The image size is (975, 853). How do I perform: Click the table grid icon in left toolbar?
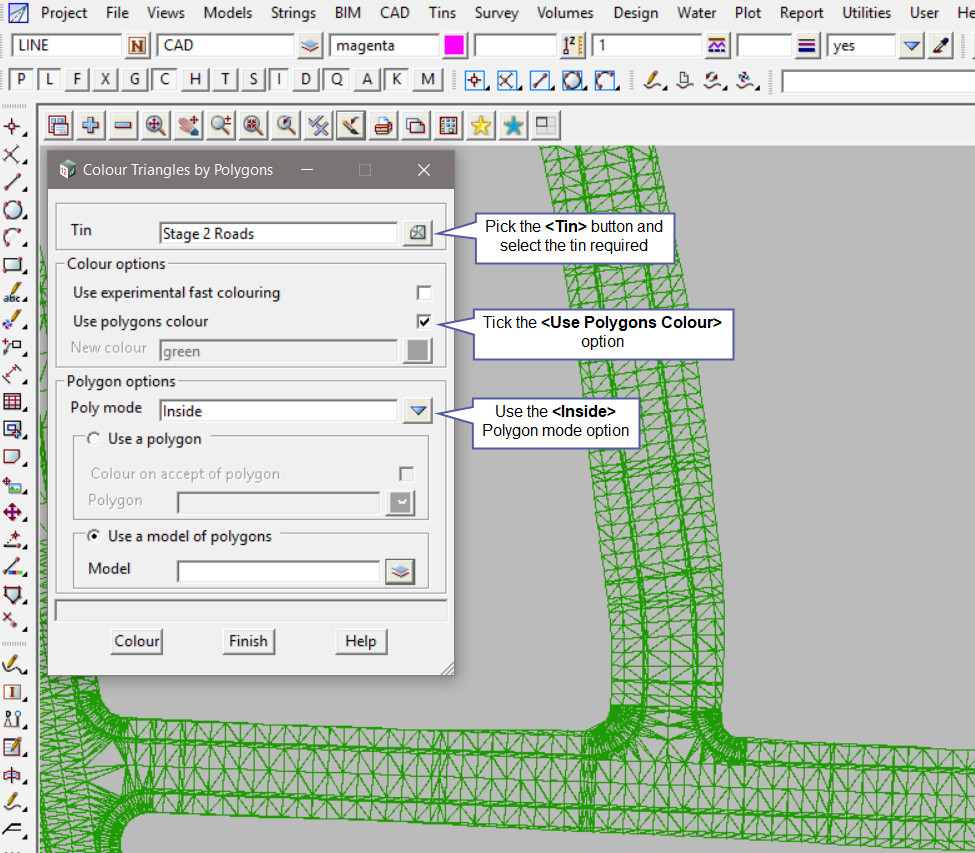[x=13, y=402]
